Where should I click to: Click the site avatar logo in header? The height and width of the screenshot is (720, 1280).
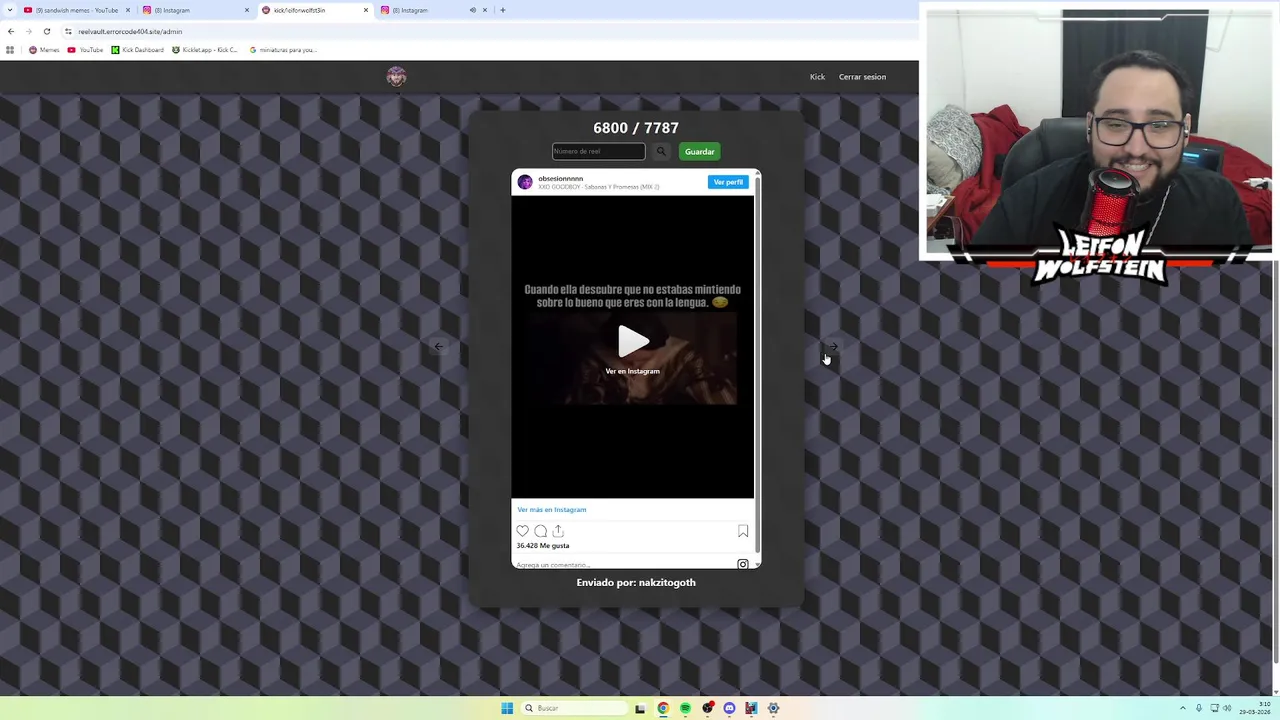(396, 77)
